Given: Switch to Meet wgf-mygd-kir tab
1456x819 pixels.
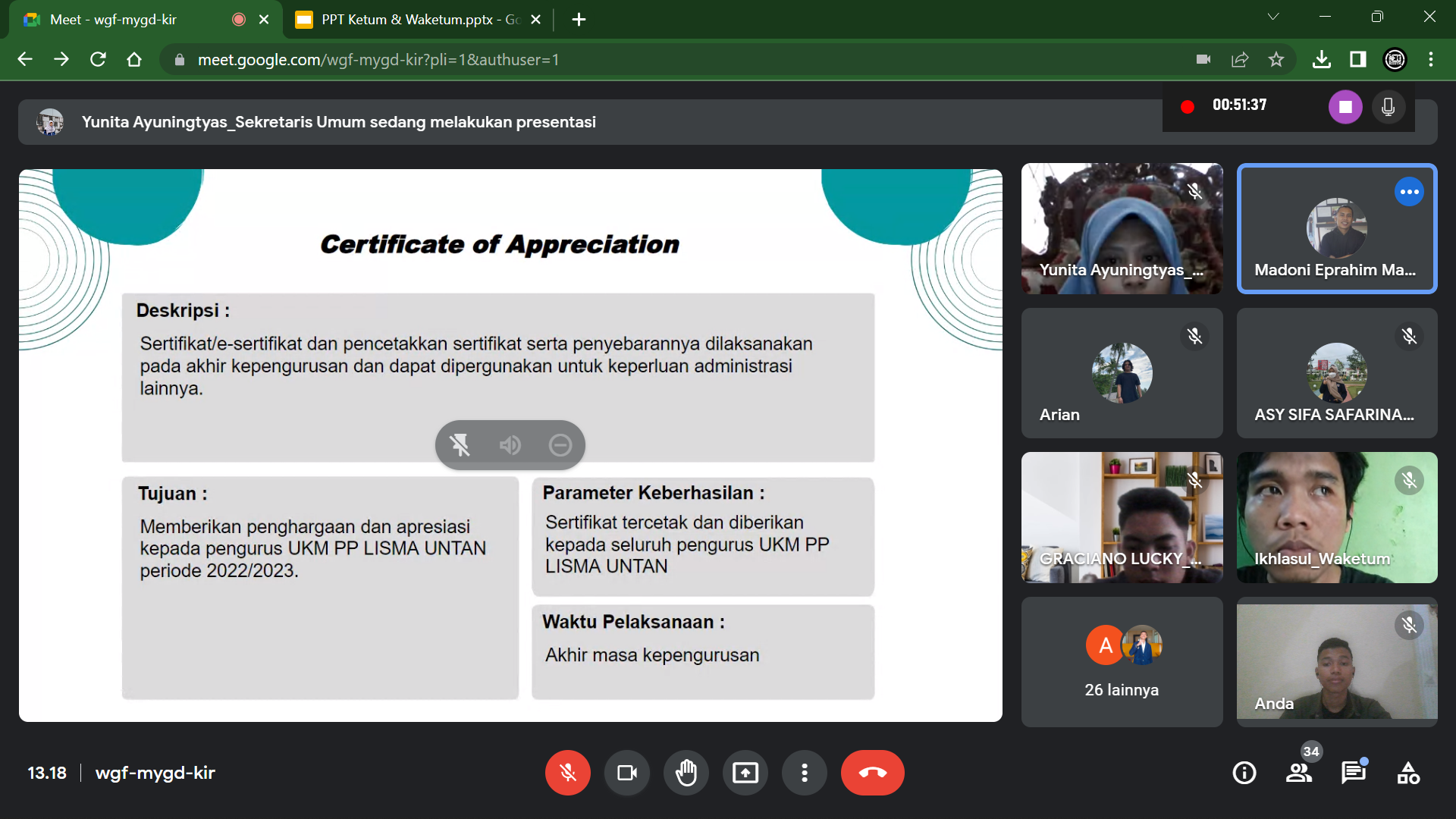Looking at the screenshot, I should (x=114, y=20).
